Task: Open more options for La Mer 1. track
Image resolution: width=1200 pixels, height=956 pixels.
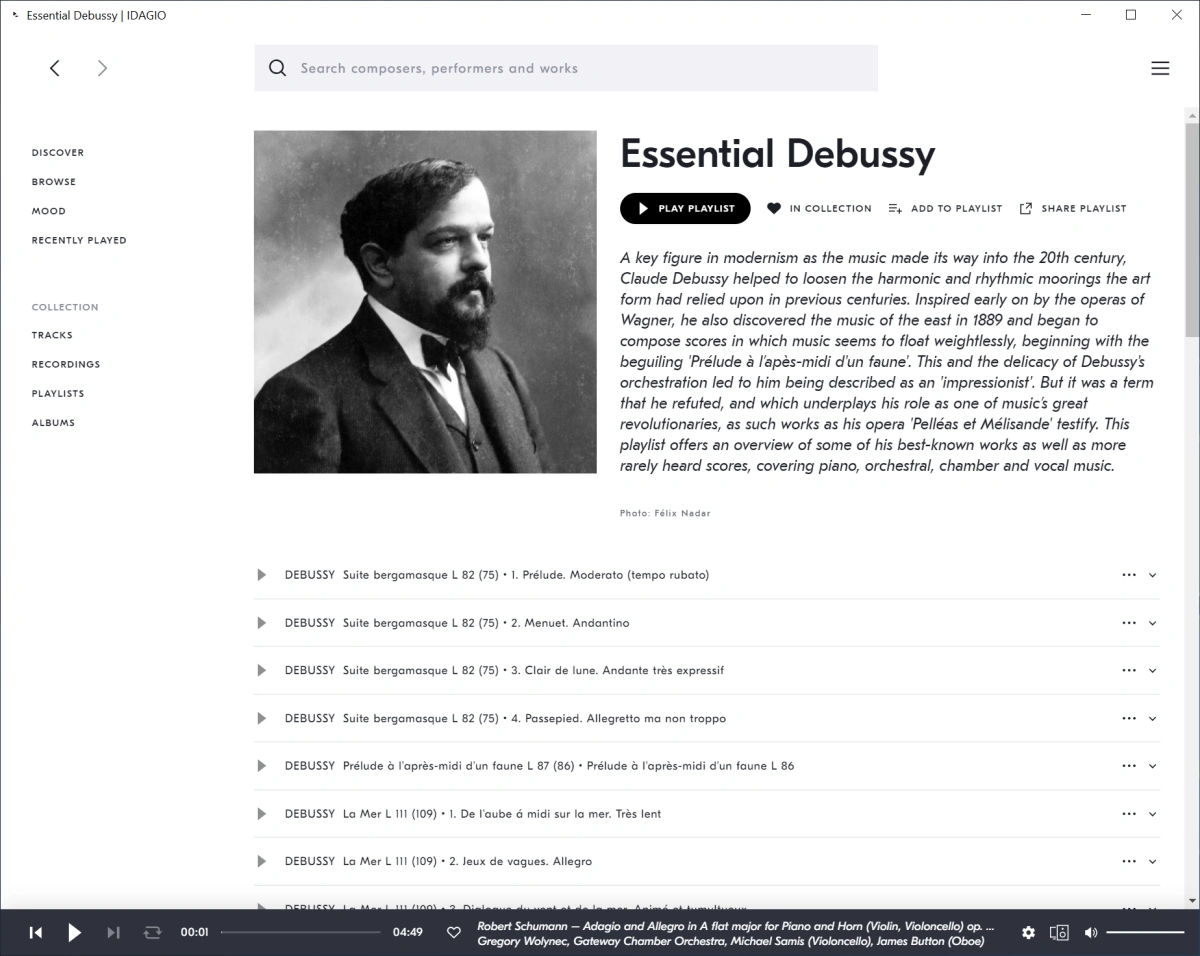Action: click(x=1129, y=814)
